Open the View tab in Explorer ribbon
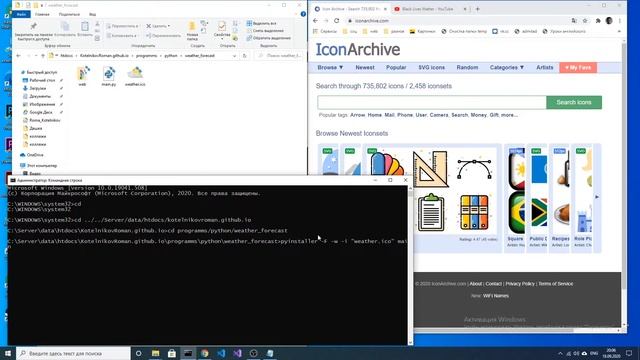 (93, 14)
